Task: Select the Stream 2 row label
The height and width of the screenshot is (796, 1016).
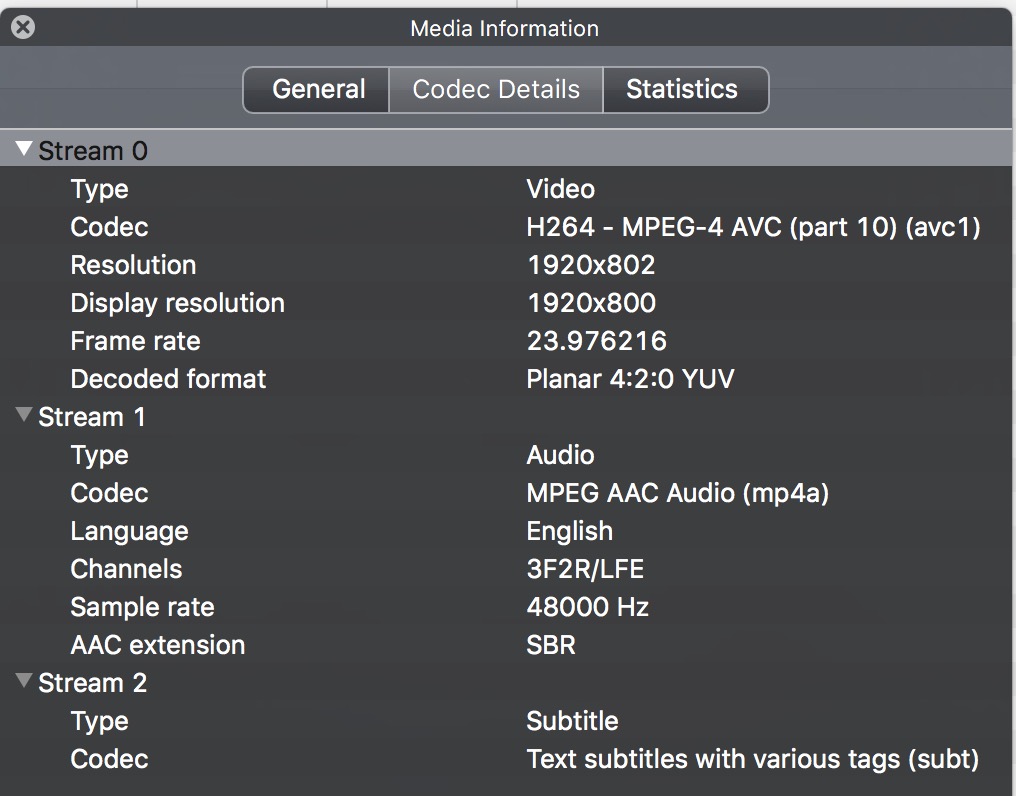Action: point(92,683)
